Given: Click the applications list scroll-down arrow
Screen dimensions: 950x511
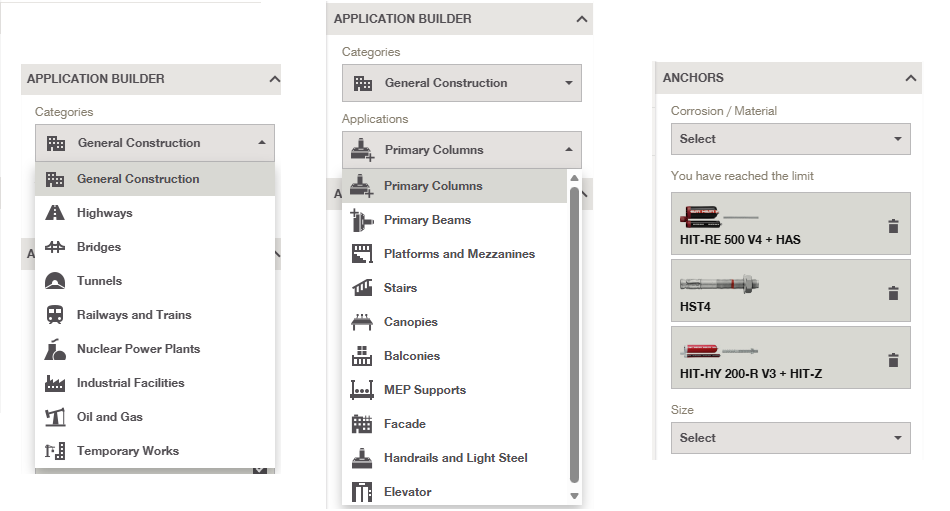Looking at the screenshot, I should (574, 496).
